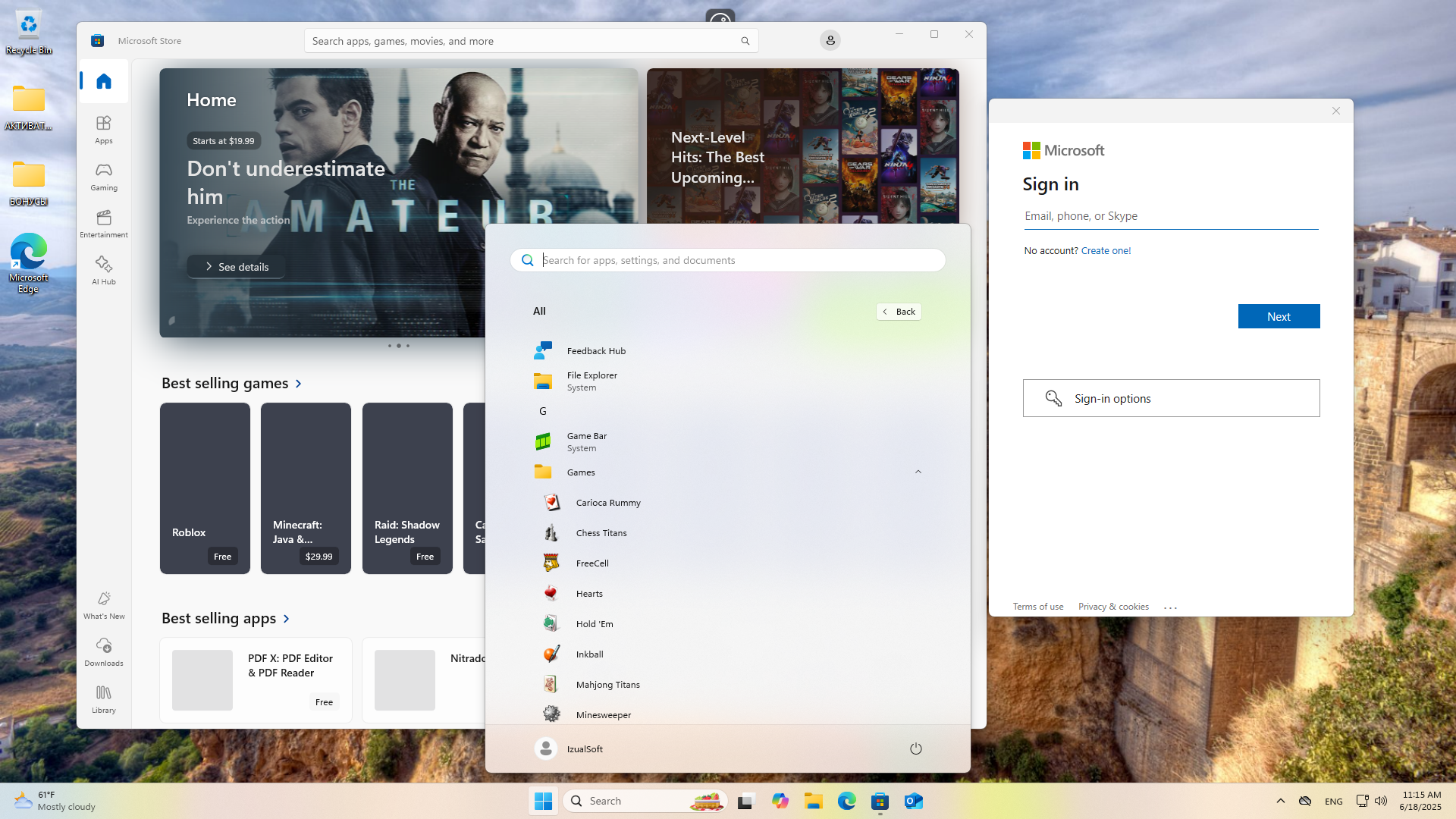Click more options ellipsis in sign-in footer
1456x819 pixels.
1170,607
